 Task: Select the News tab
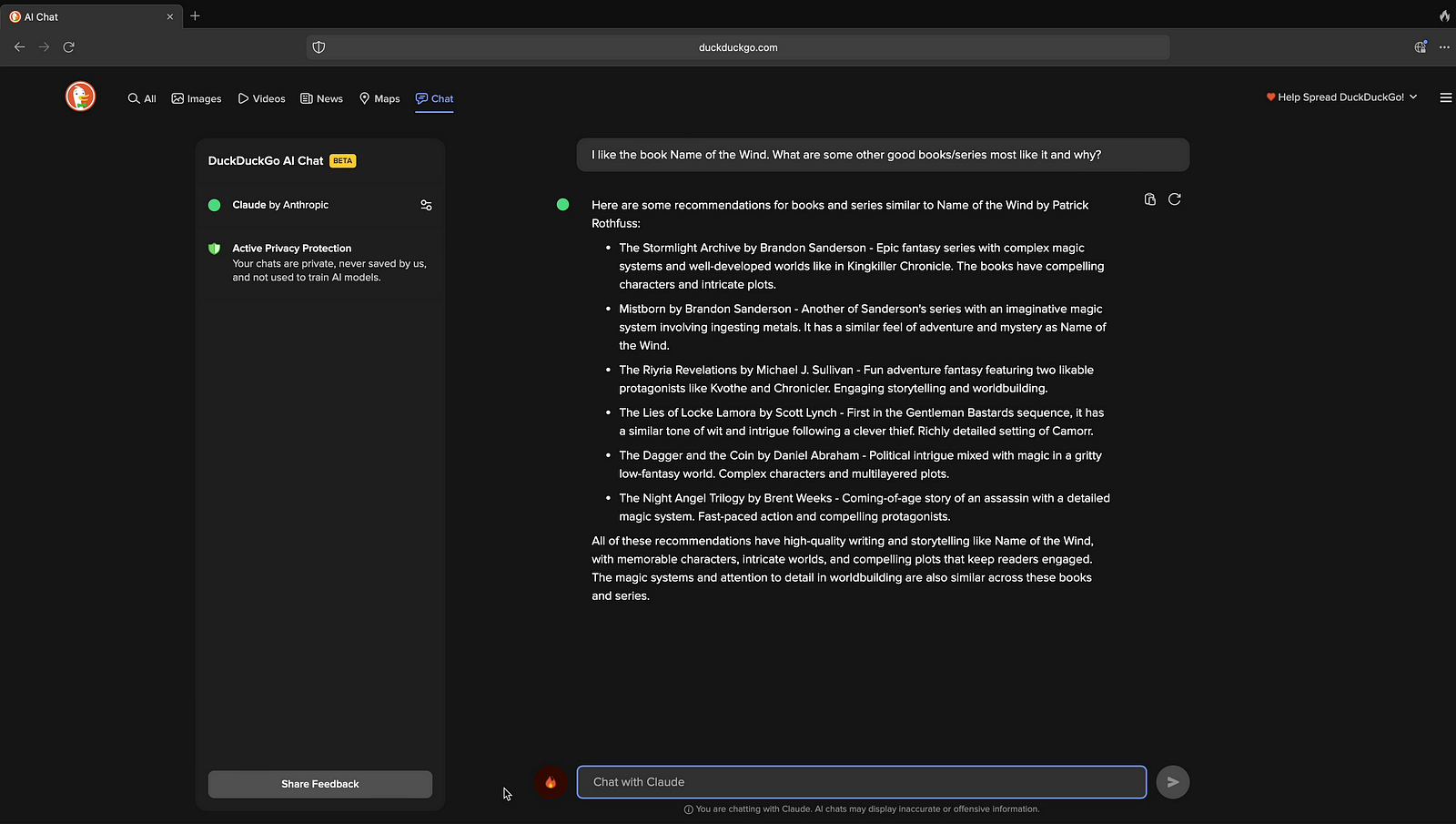[321, 98]
